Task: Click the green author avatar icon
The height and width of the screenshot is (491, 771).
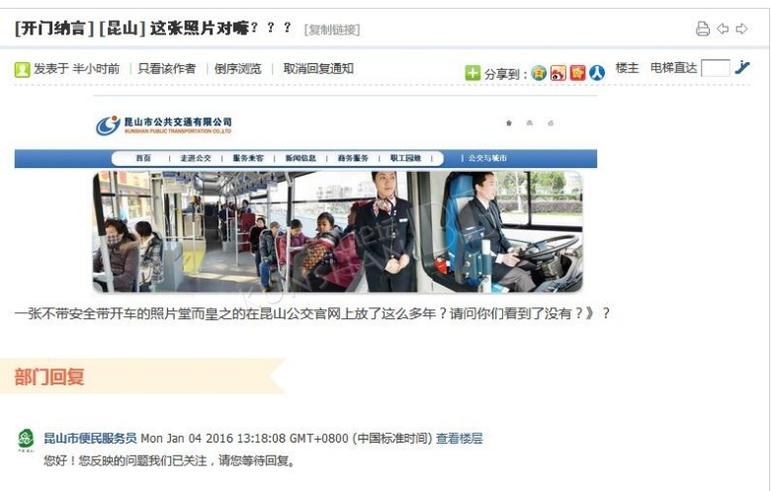Action: pos(22,69)
